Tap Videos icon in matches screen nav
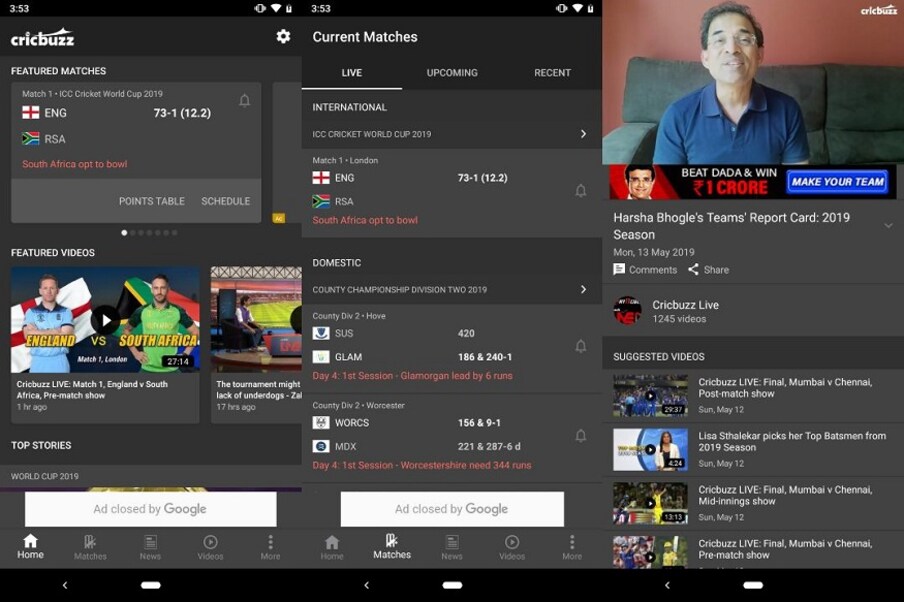Screen dimensions: 904x602 click(512, 547)
